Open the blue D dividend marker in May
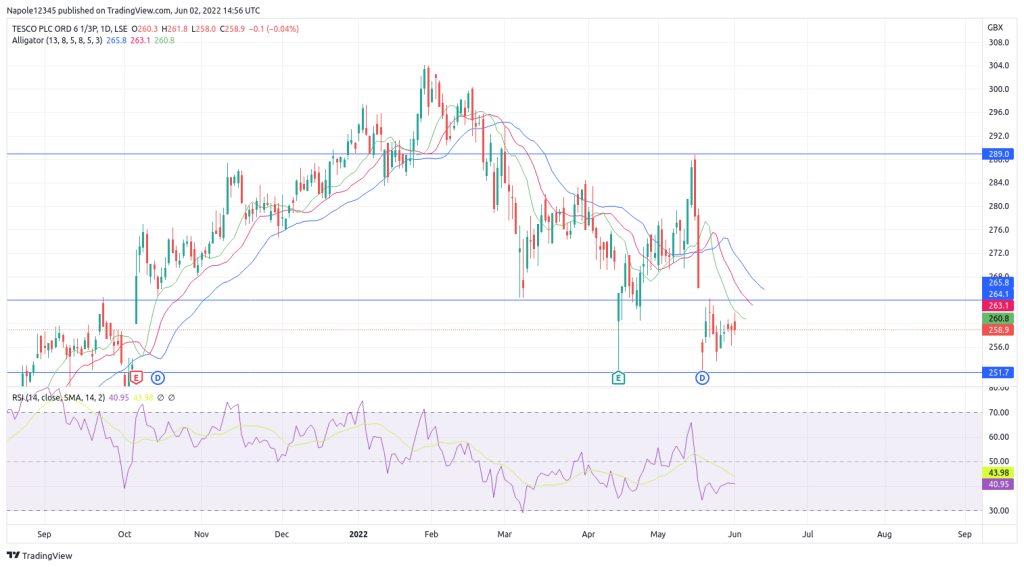The width and height of the screenshot is (1024, 567). [x=702, y=378]
